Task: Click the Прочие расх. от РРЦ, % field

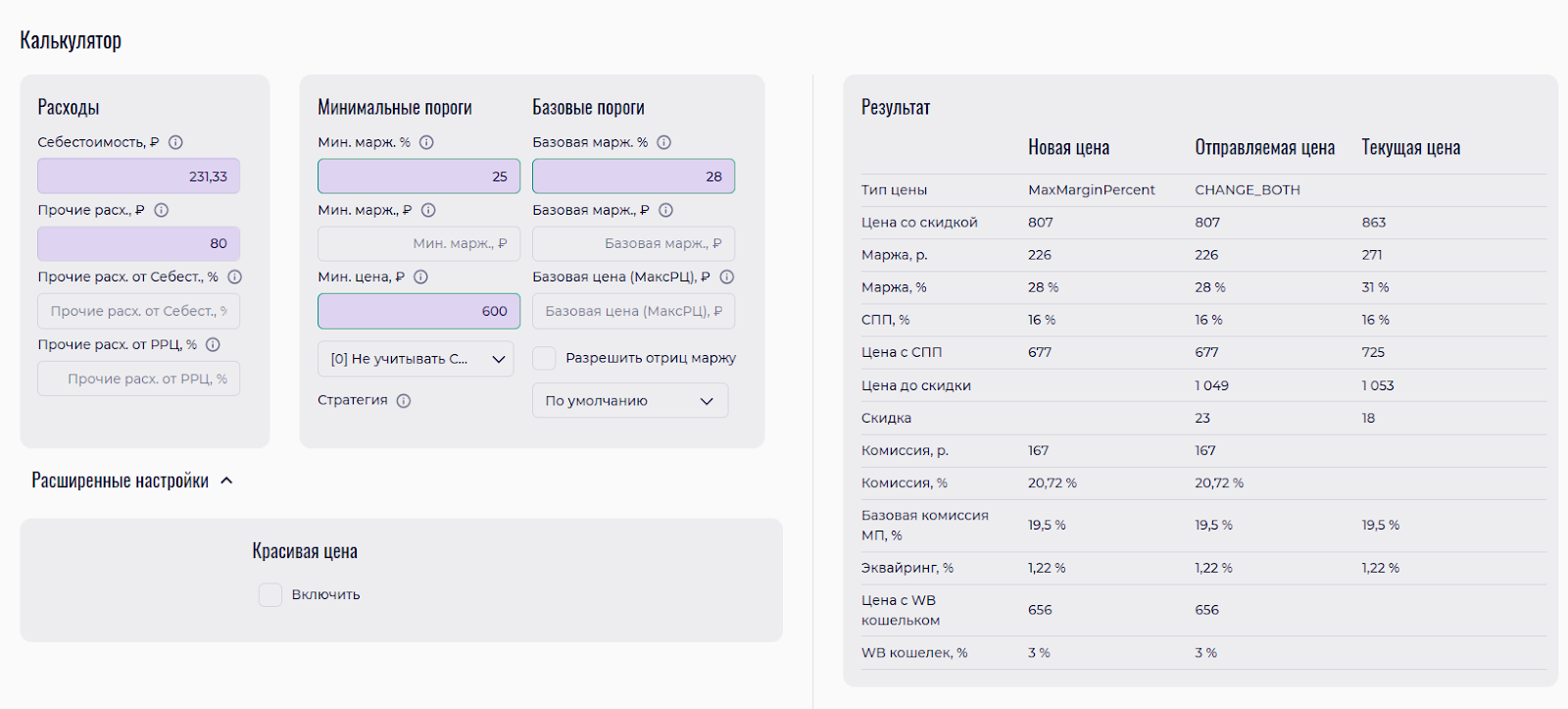Action: click(138, 379)
